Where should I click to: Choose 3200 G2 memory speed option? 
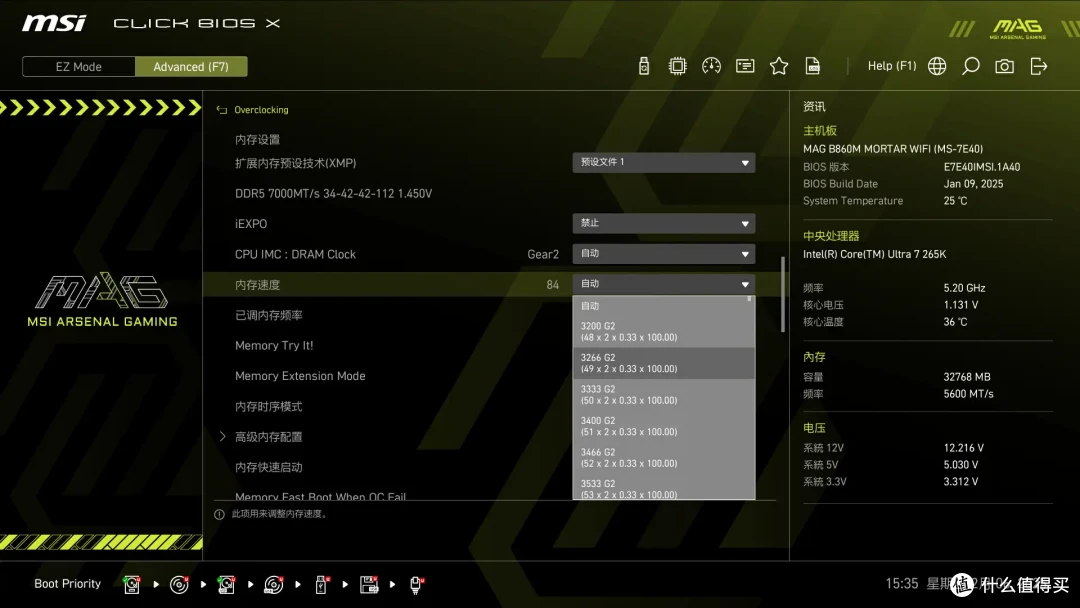pos(663,331)
